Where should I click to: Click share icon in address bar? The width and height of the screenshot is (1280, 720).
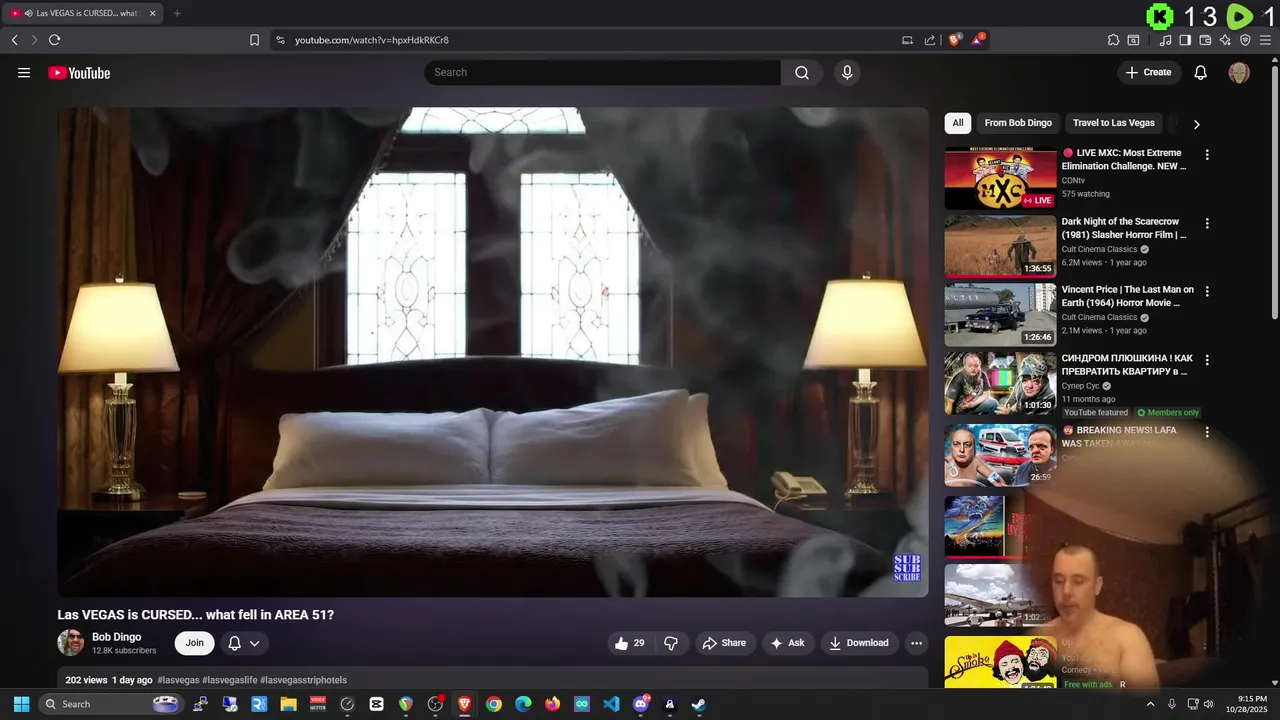(930, 40)
